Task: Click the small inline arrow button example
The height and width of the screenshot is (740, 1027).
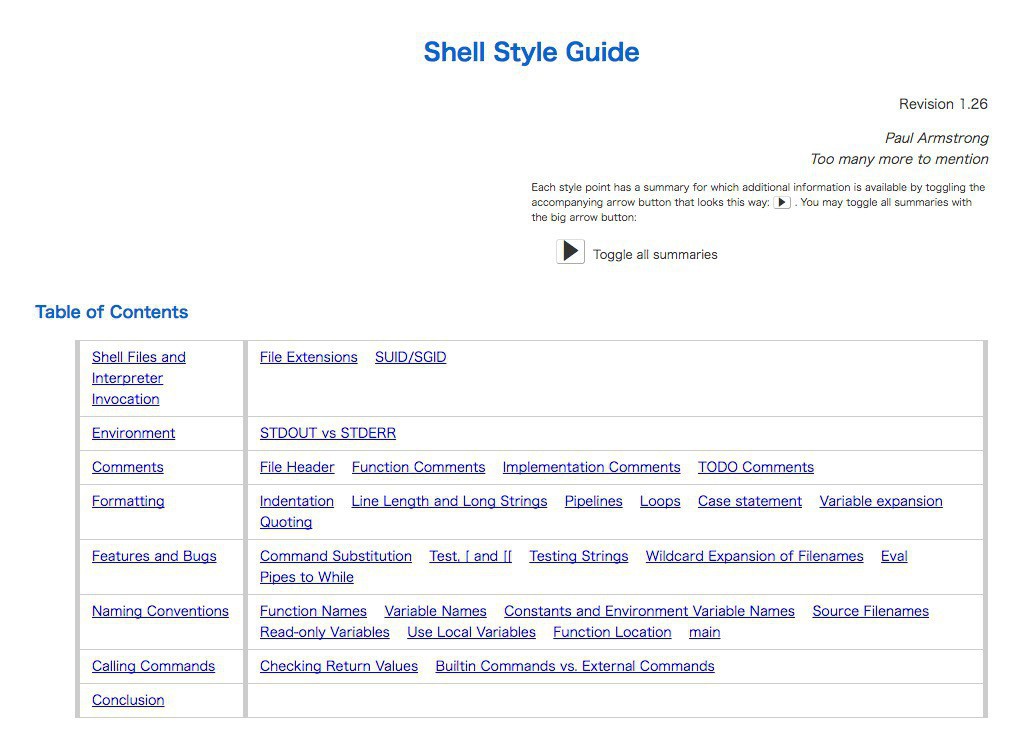Action: [x=782, y=202]
